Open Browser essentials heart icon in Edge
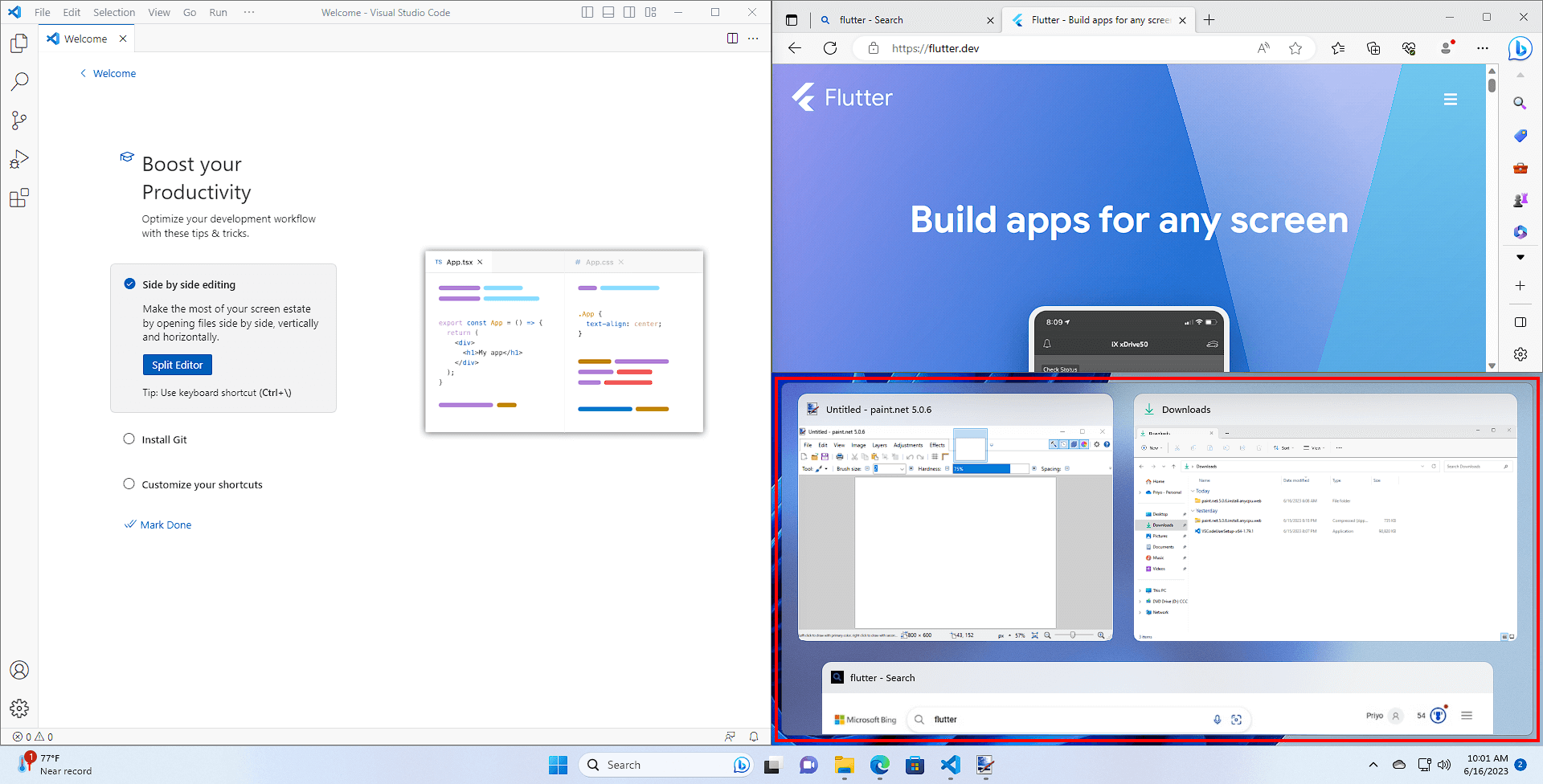The height and width of the screenshot is (784, 1543). click(1409, 48)
